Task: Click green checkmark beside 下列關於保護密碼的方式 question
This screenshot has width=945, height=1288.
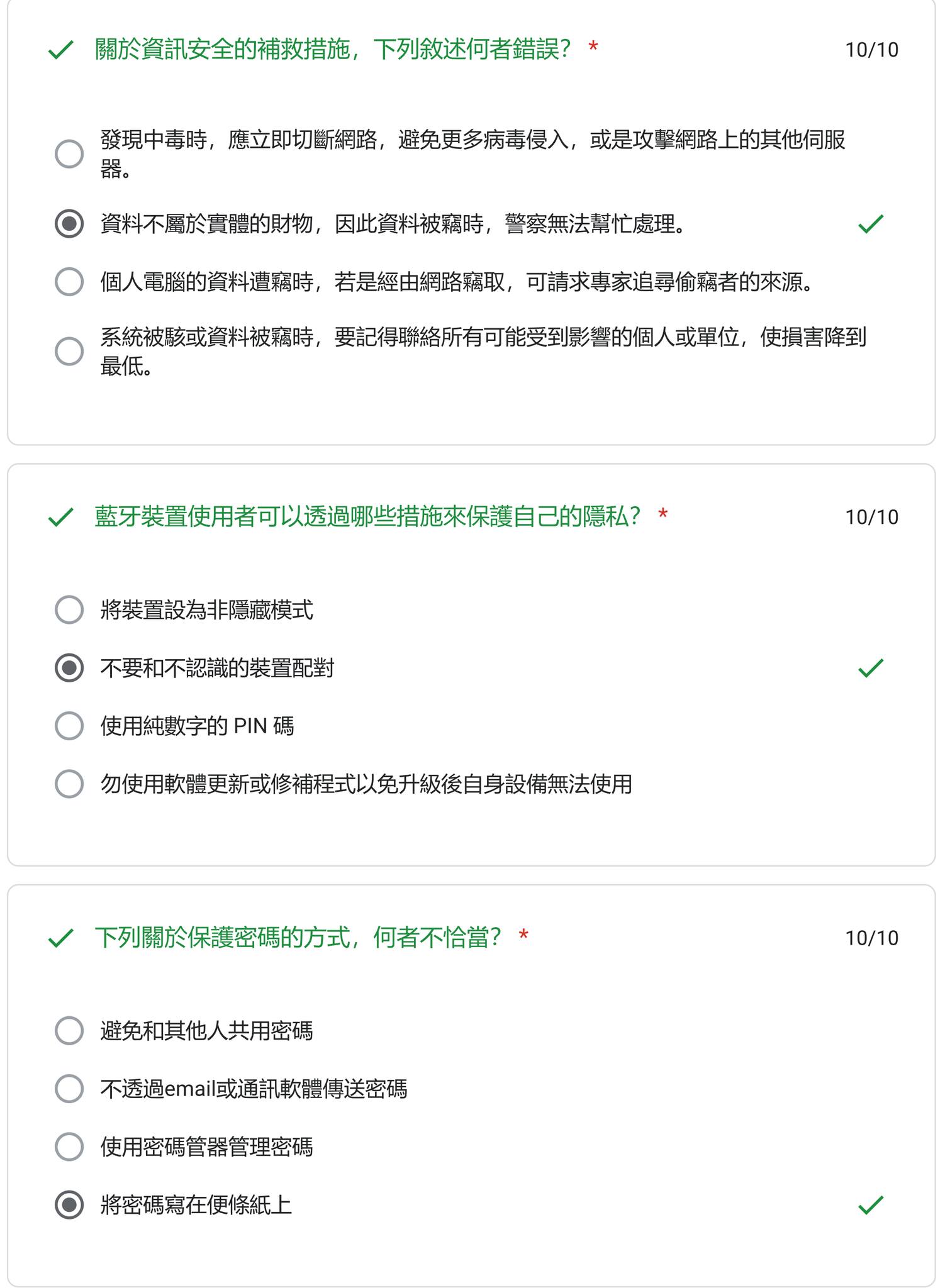Action: (x=61, y=938)
